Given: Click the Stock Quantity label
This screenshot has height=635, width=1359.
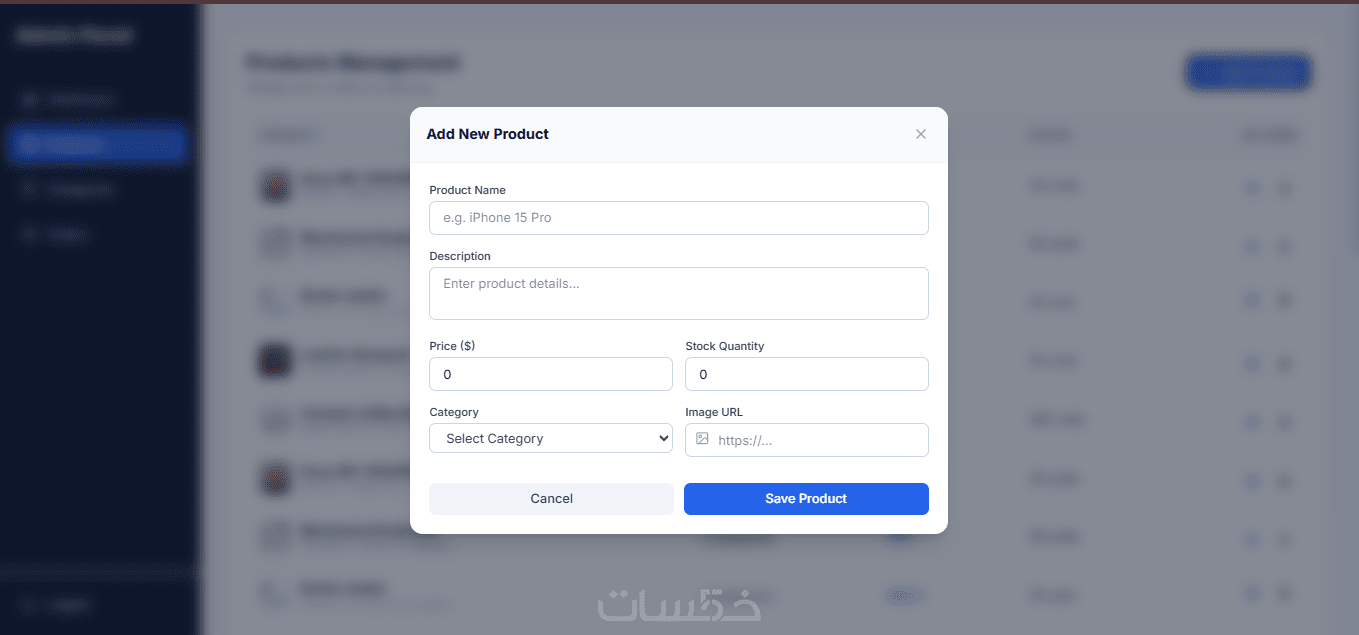Looking at the screenshot, I should pyautogui.click(x=724, y=346).
